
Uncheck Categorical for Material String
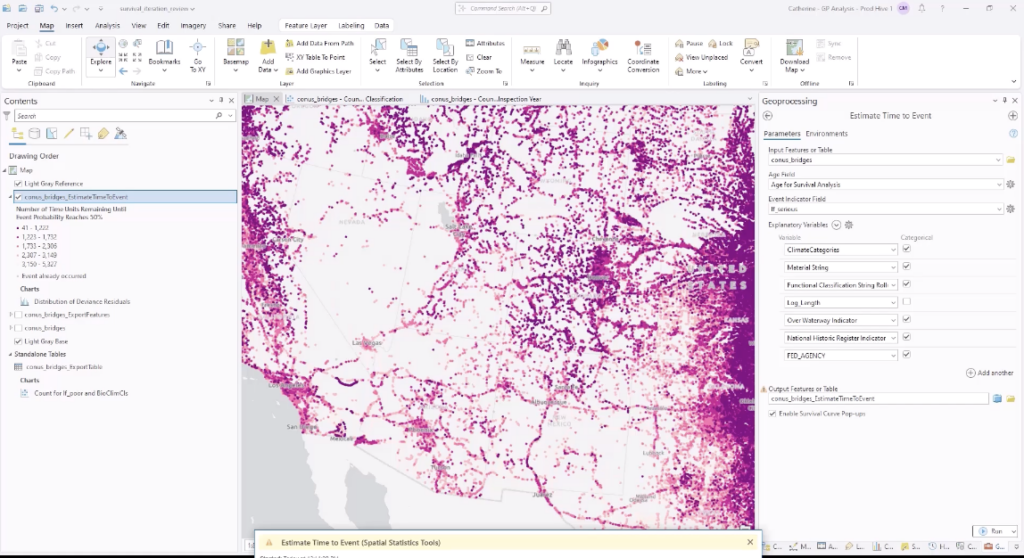point(906,267)
